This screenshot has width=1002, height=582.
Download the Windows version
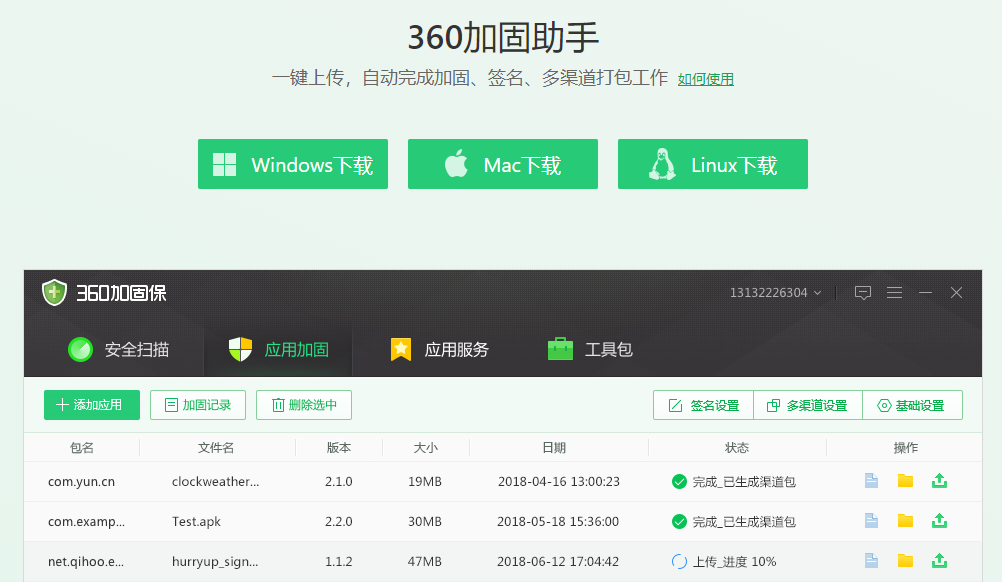pos(293,164)
